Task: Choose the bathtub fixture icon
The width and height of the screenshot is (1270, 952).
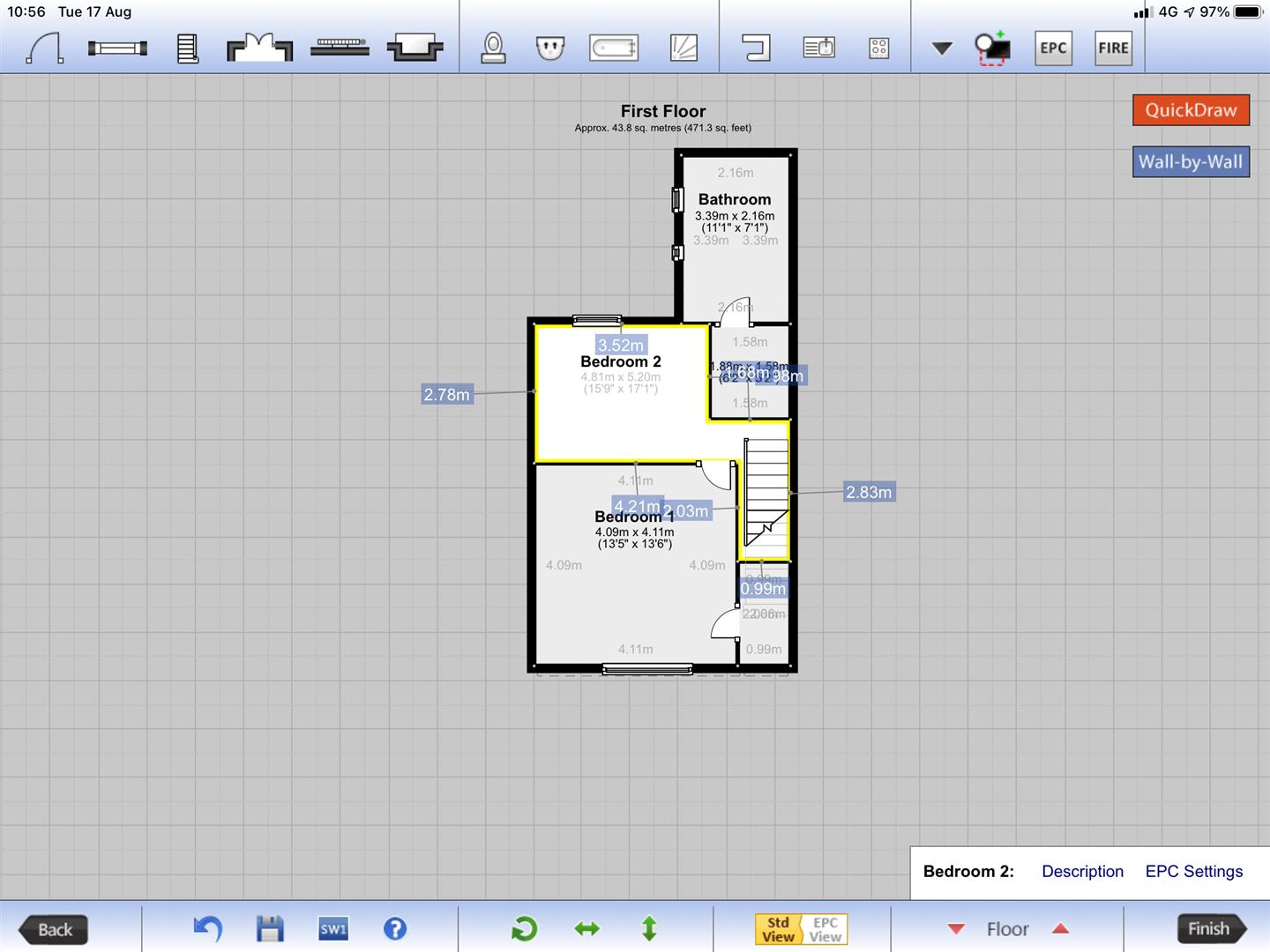Action: coord(614,48)
